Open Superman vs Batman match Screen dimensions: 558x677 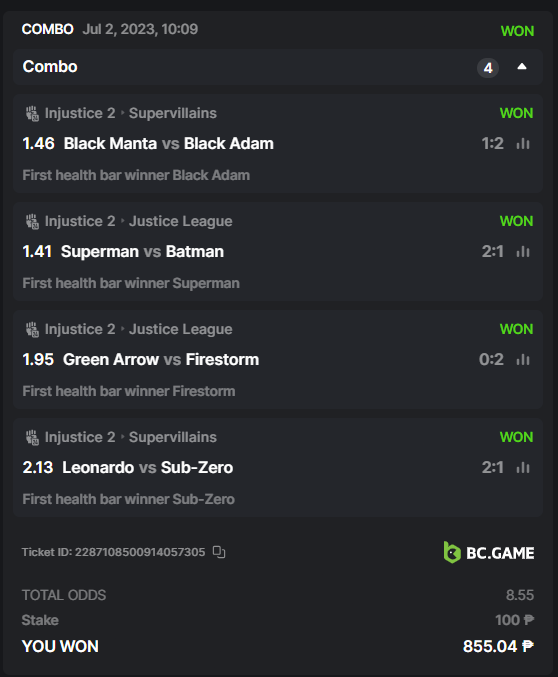click(x=142, y=251)
